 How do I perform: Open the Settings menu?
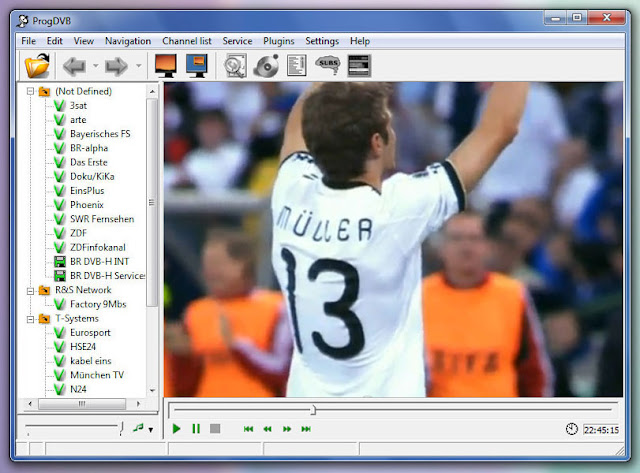[322, 41]
